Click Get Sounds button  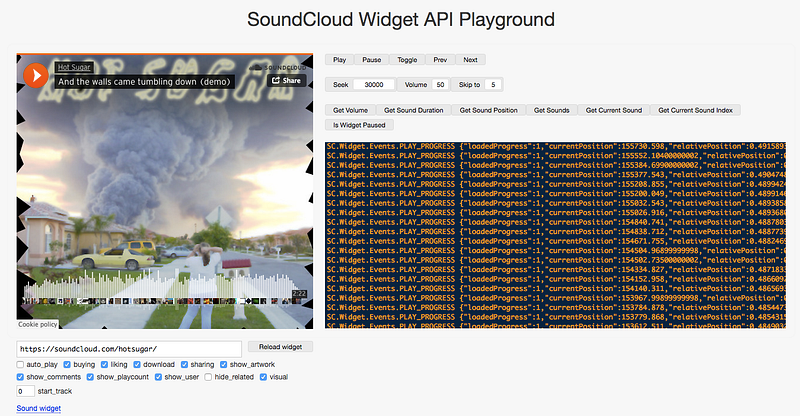pyautogui.click(x=552, y=110)
